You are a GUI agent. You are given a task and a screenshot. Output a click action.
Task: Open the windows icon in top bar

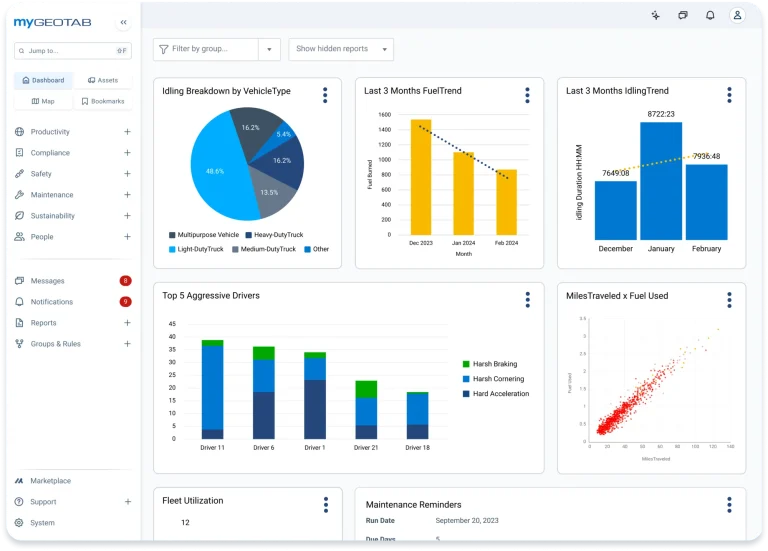(683, 16)
